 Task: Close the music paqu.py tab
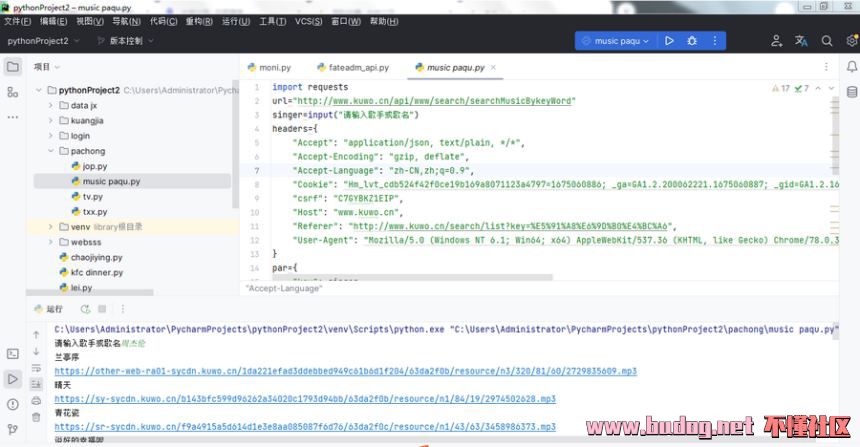point(493,67)
